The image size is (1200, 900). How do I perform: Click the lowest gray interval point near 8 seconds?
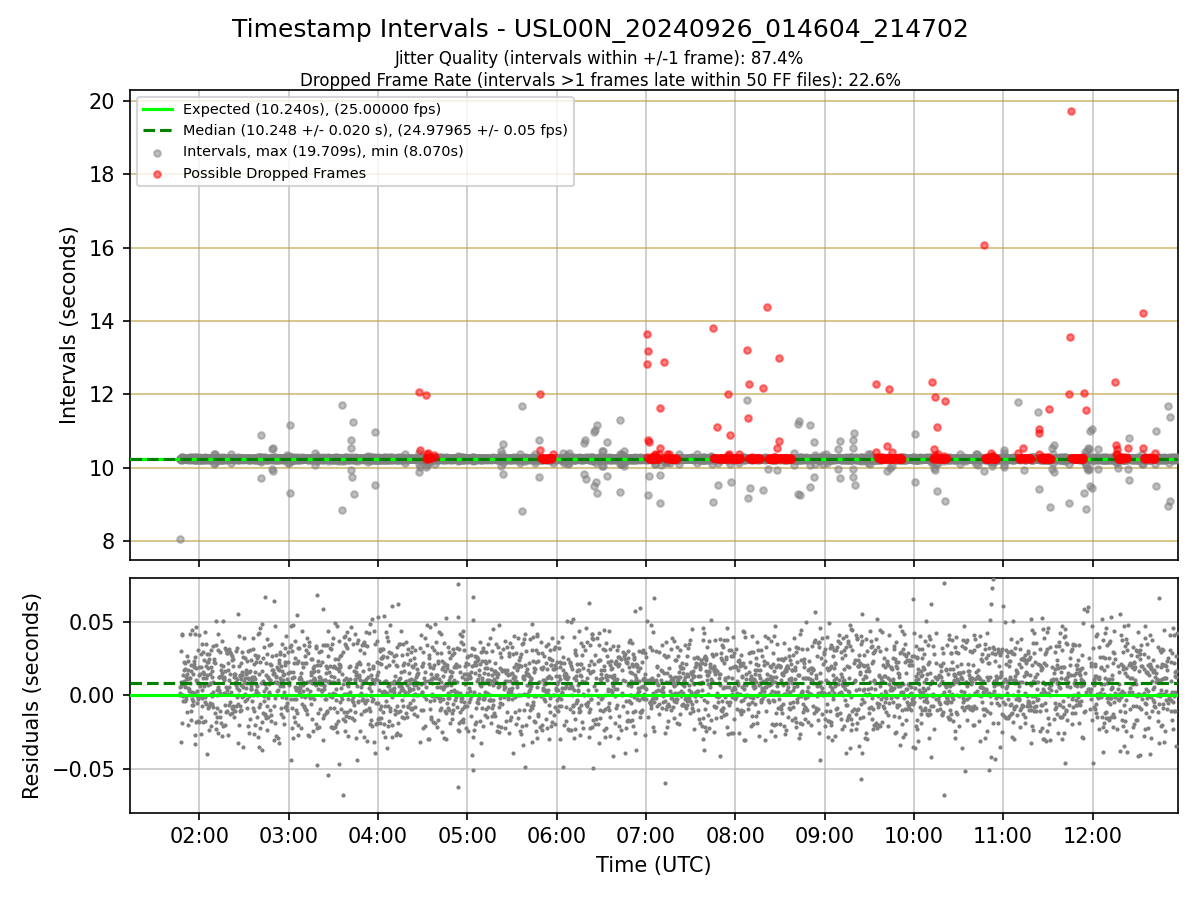coord(180,539)
